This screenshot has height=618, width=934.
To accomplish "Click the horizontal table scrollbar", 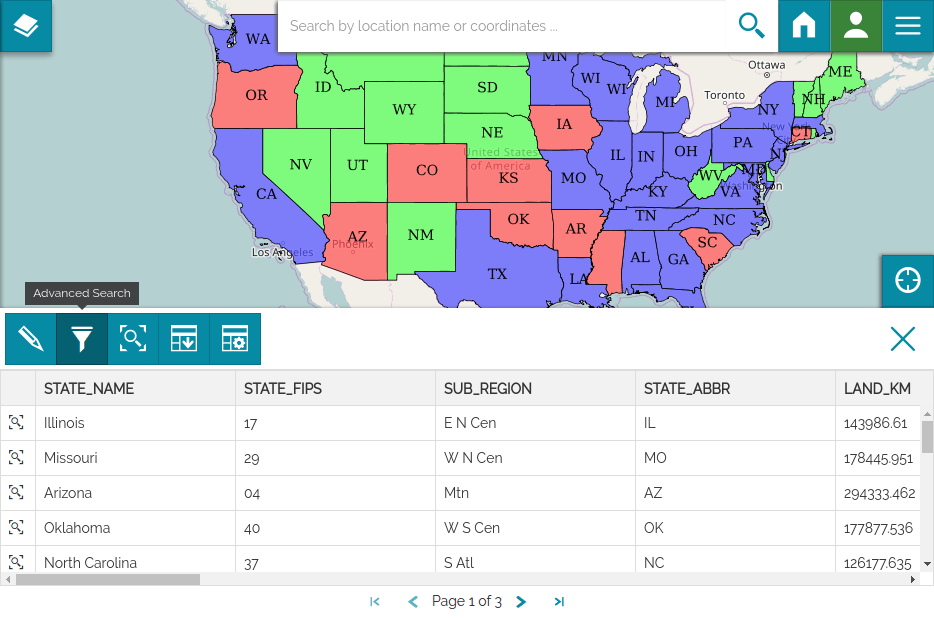I will click(x=108, y=579).
